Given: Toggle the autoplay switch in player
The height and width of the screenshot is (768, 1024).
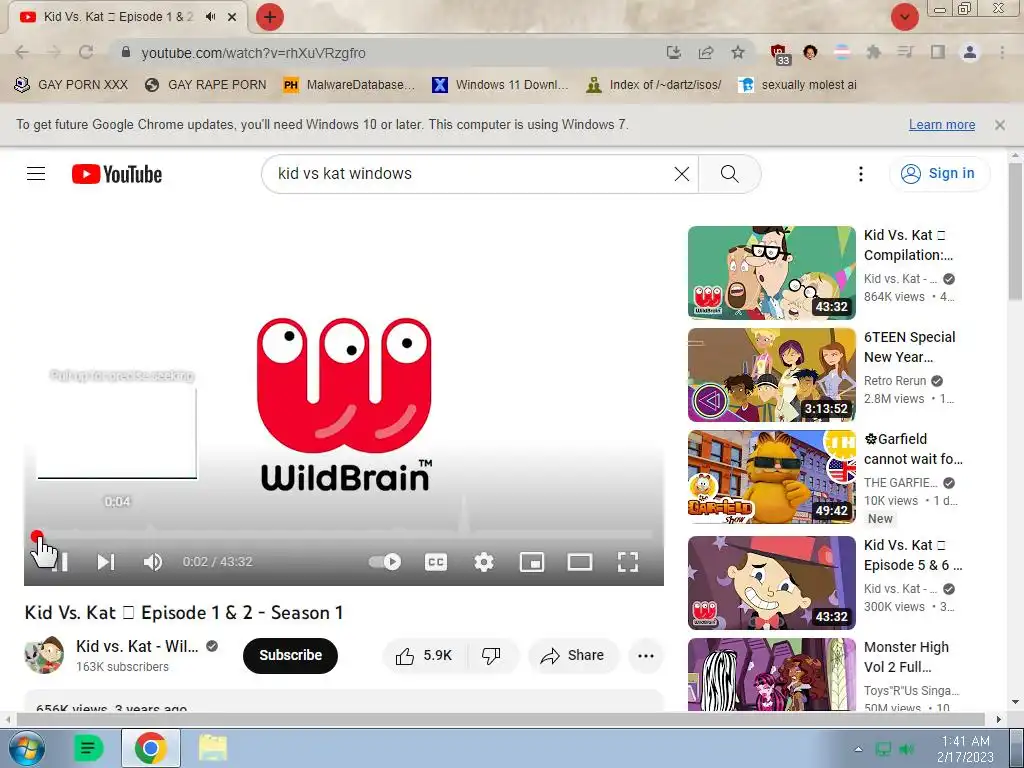Looking at the screenshot, I should 385,562.
